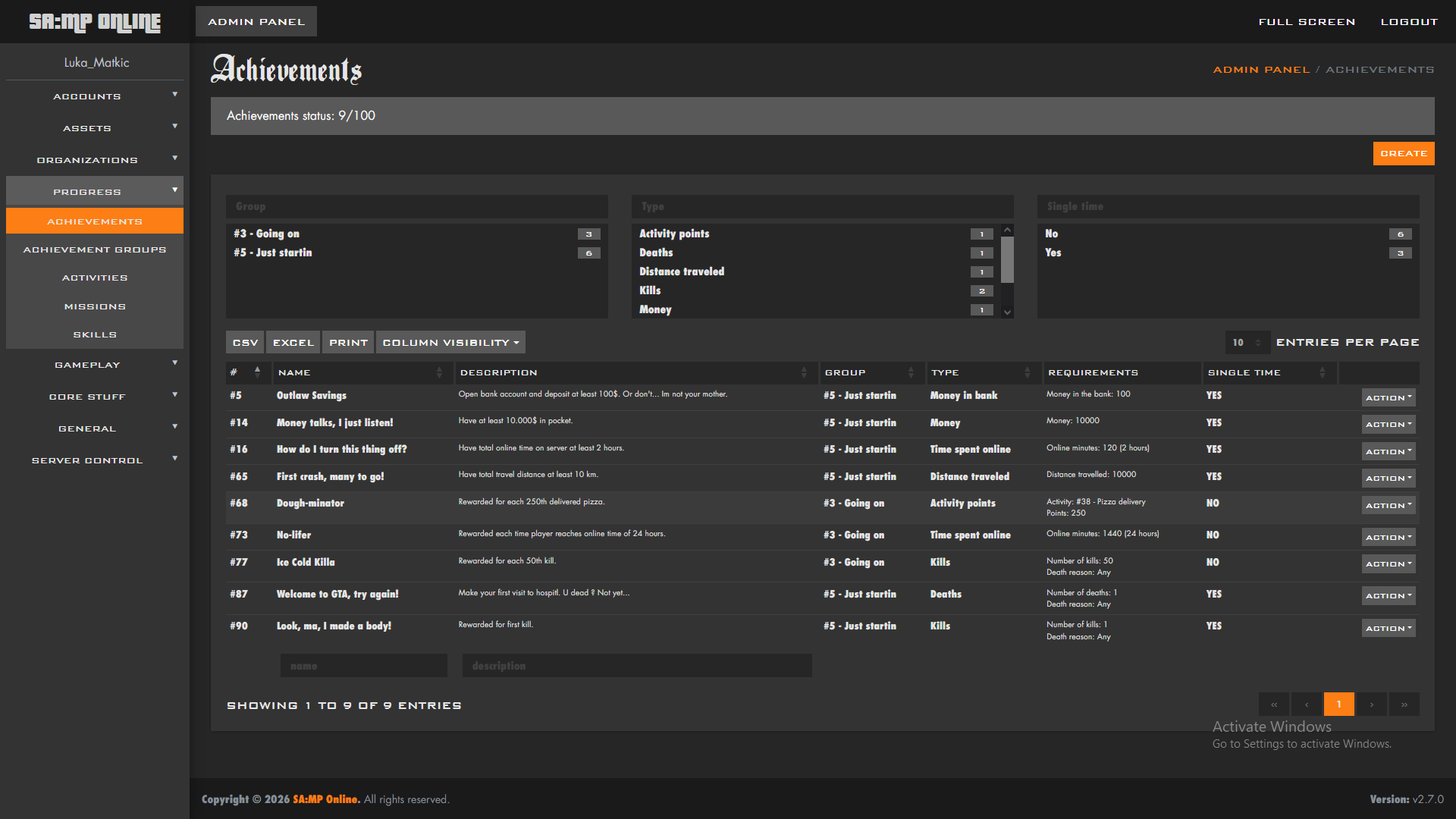Sort by Group column arrows
1456x819 pixels.
click(911, 372)
